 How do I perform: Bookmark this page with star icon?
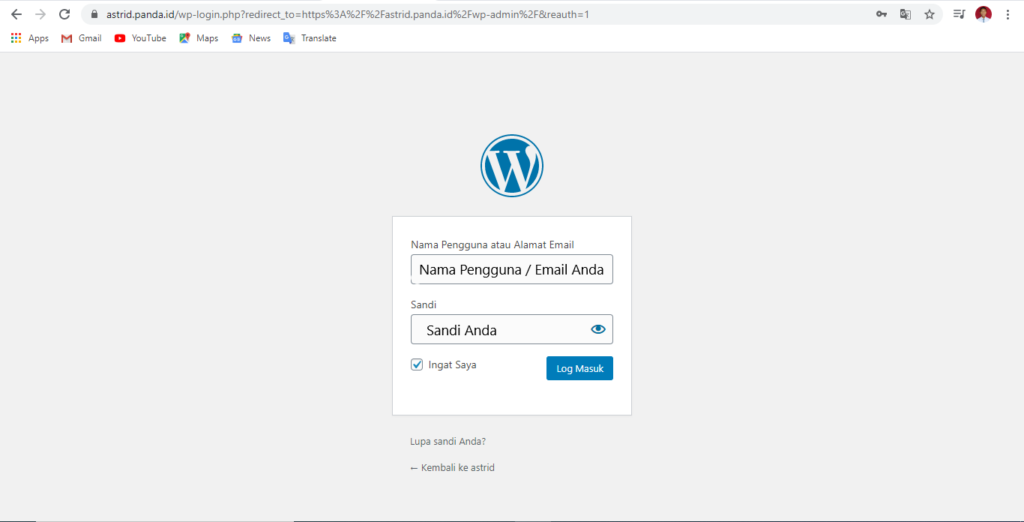tap(929, 14)
